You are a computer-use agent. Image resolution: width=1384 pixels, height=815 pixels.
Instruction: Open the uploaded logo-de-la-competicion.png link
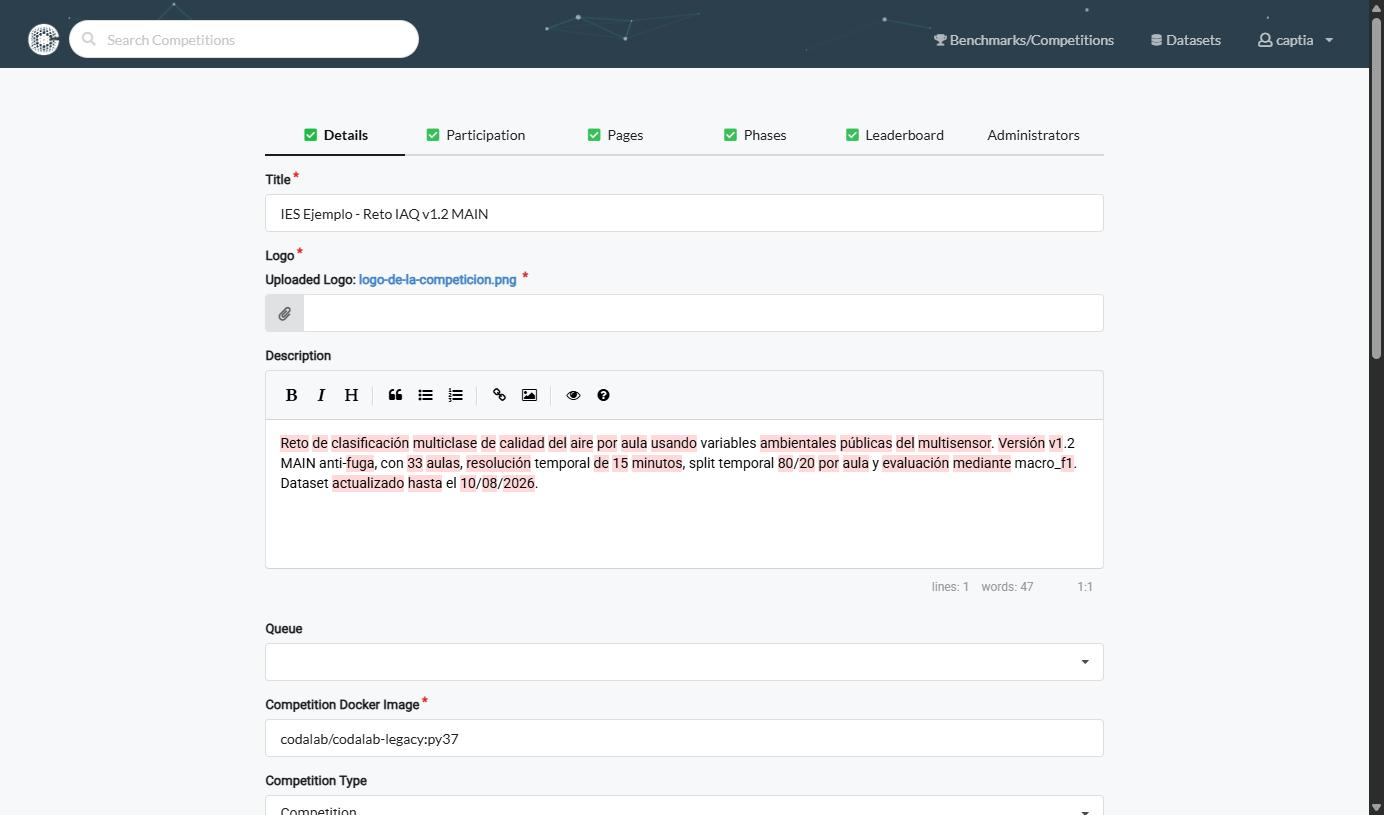438,280
